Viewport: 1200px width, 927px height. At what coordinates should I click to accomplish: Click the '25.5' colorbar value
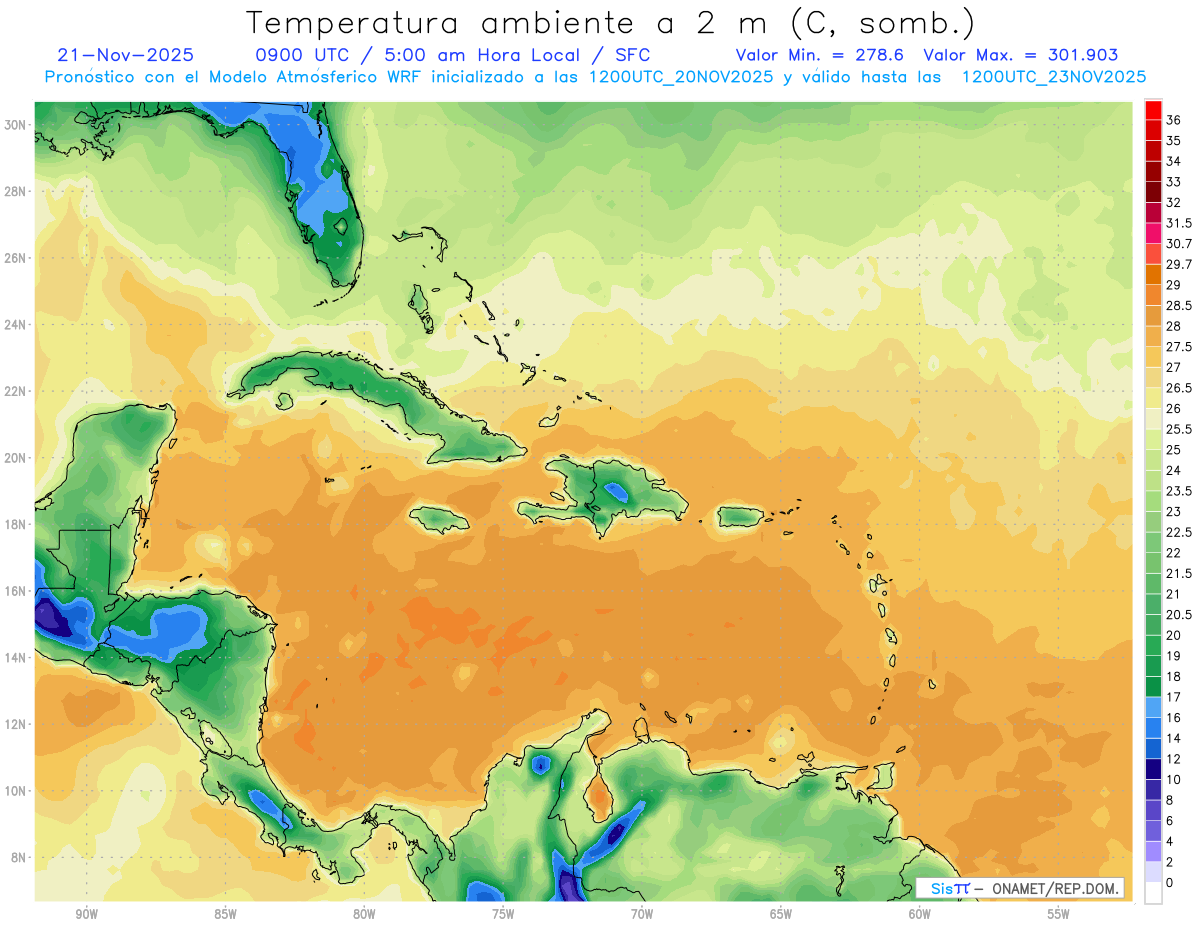[1179, 430]
